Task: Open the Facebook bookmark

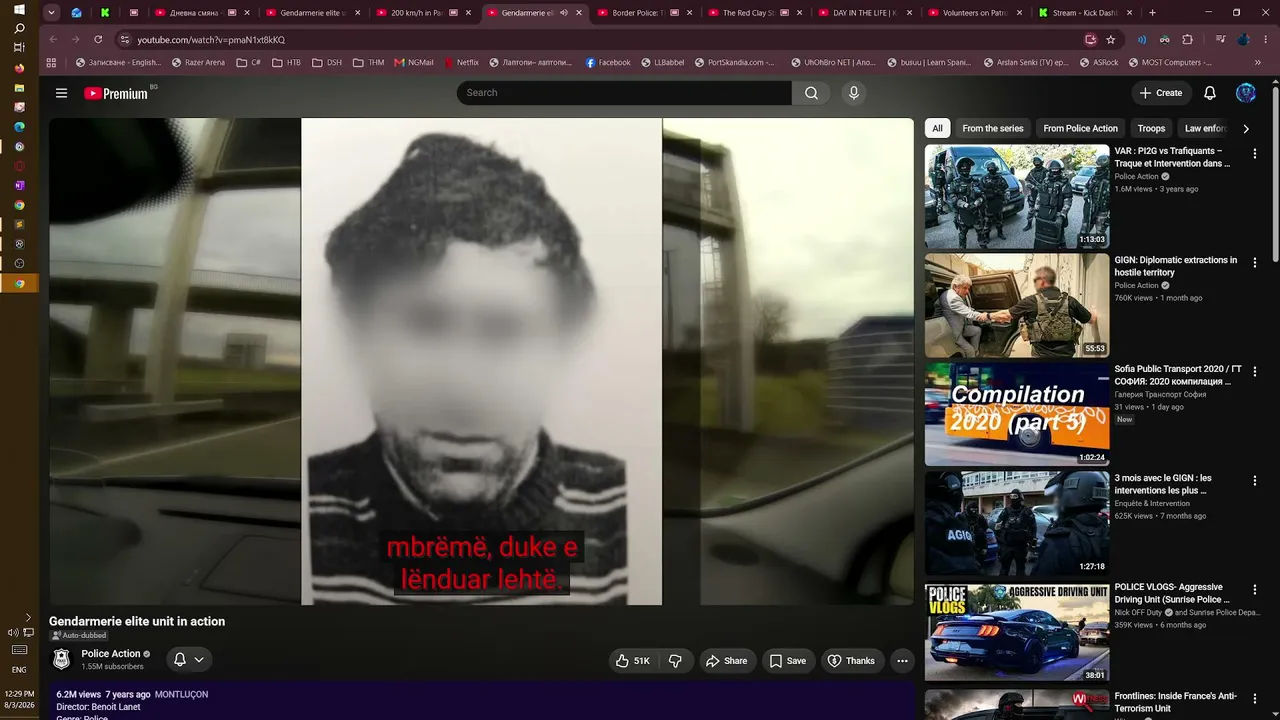Action: 608,62
